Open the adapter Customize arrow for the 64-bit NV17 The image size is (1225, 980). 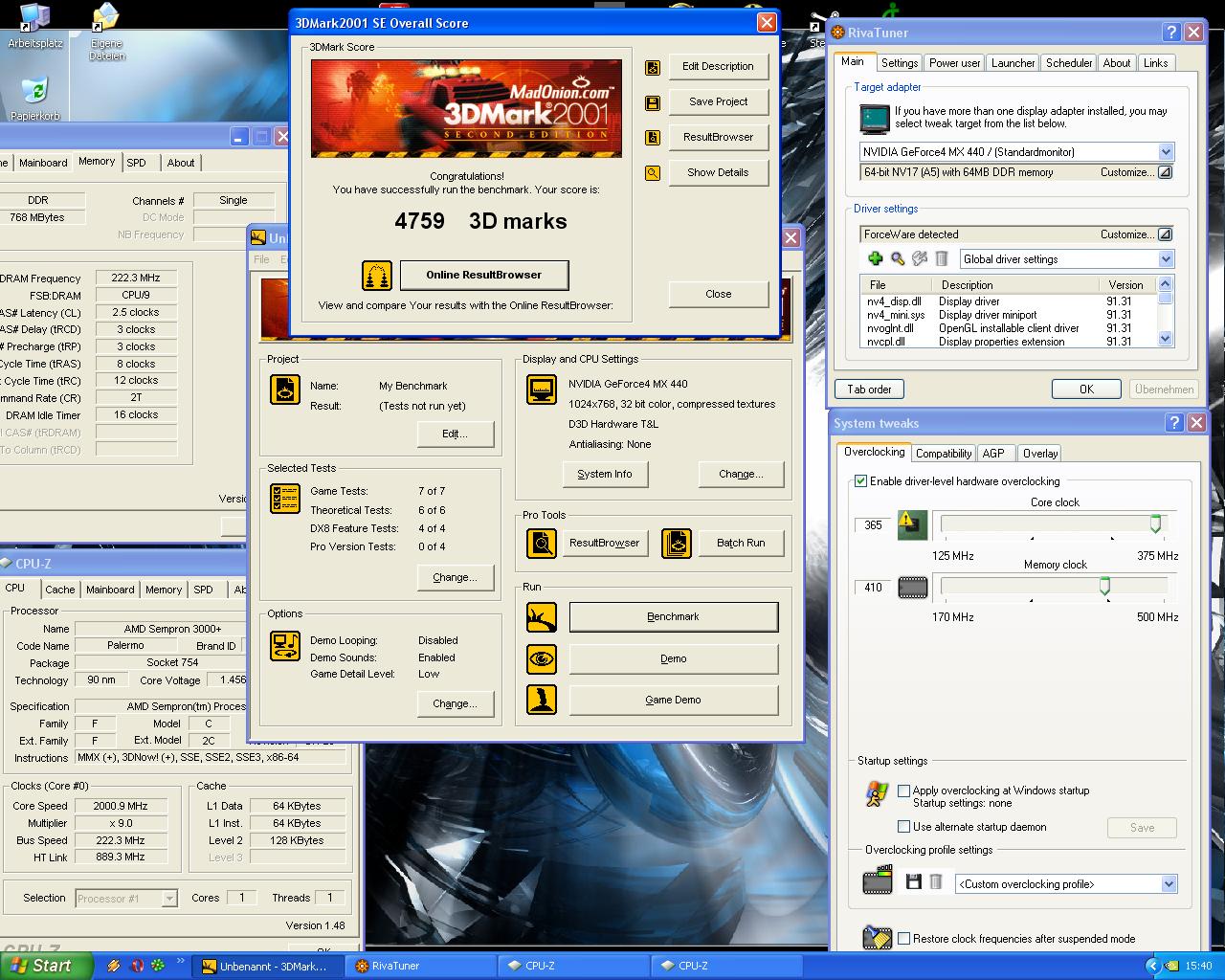[1165, 173]
